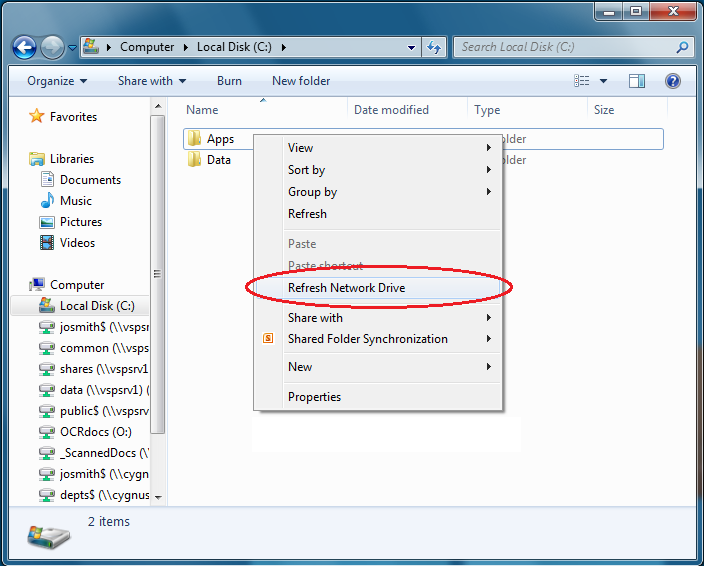This screenshot has width=704, height=566.
Task: Choose Refresh Network Drive from context menu
Action: coord(346,288)
